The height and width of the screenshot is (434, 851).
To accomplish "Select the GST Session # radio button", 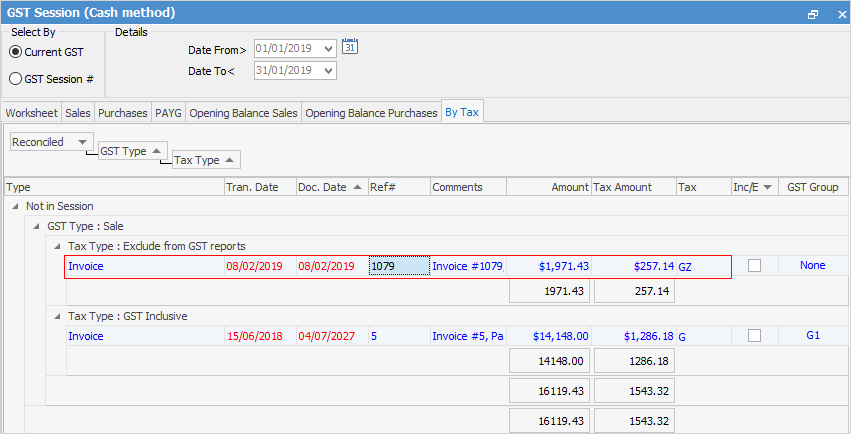I will tap(15, 79).
